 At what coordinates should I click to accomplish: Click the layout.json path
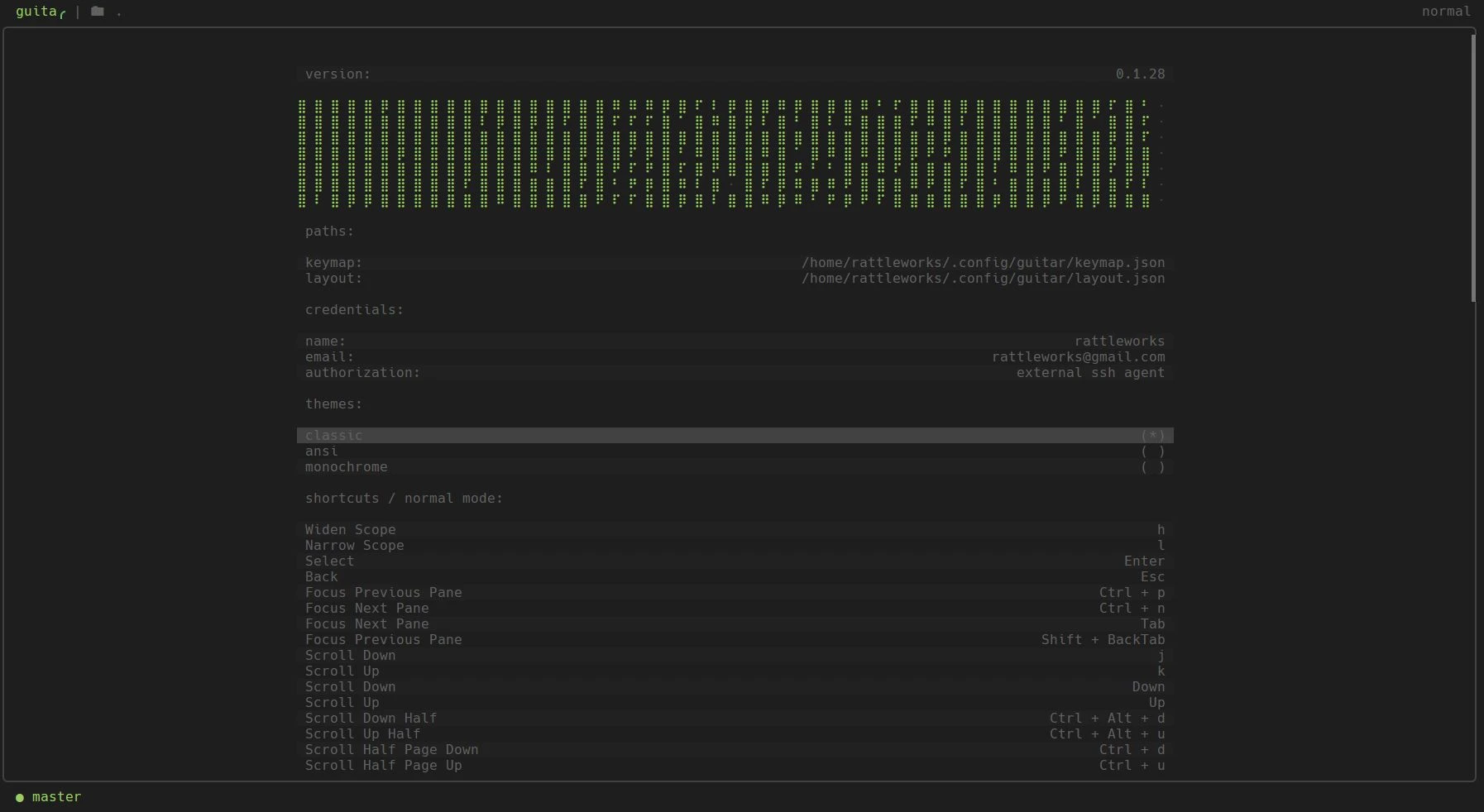(983, 279)
